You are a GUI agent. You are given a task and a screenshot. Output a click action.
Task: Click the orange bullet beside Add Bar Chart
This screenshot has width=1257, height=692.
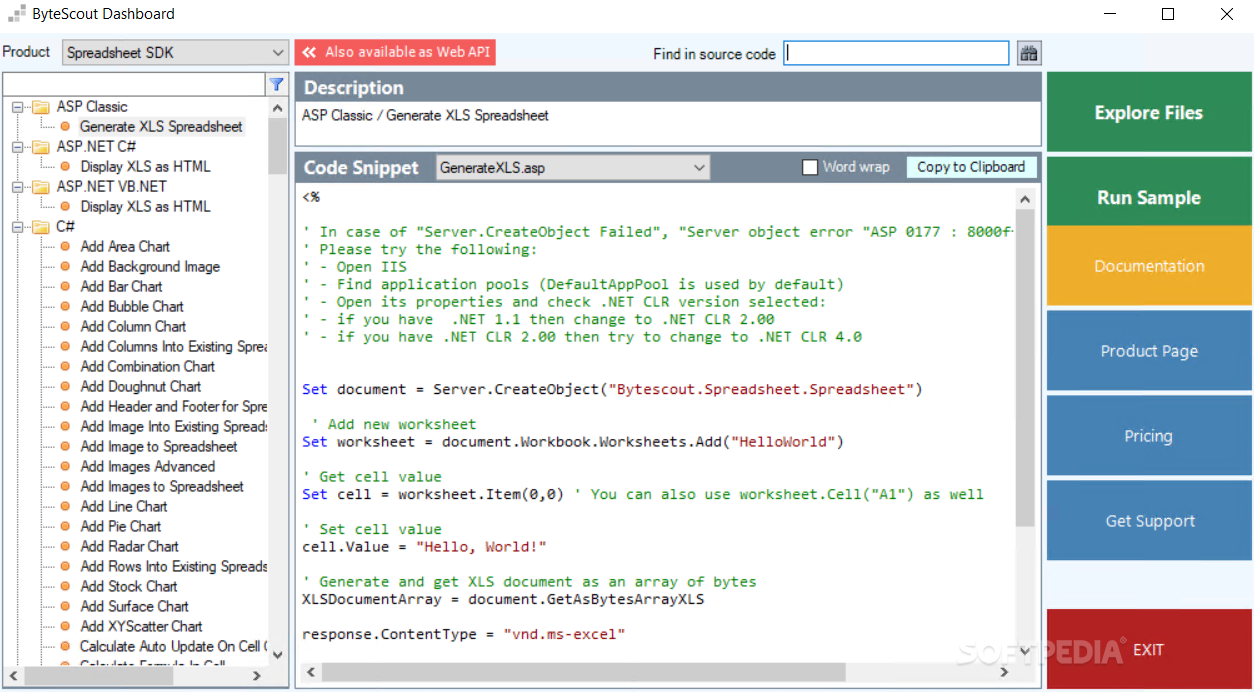[x=65, y=287]
